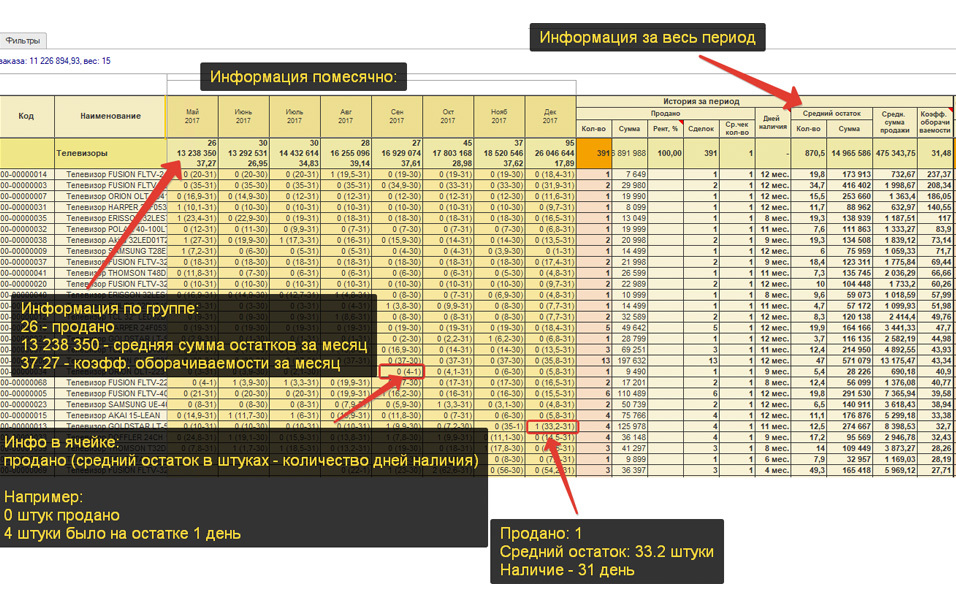Select code 00-00000003 cell
956x606 pixels.
coord(26,185)
